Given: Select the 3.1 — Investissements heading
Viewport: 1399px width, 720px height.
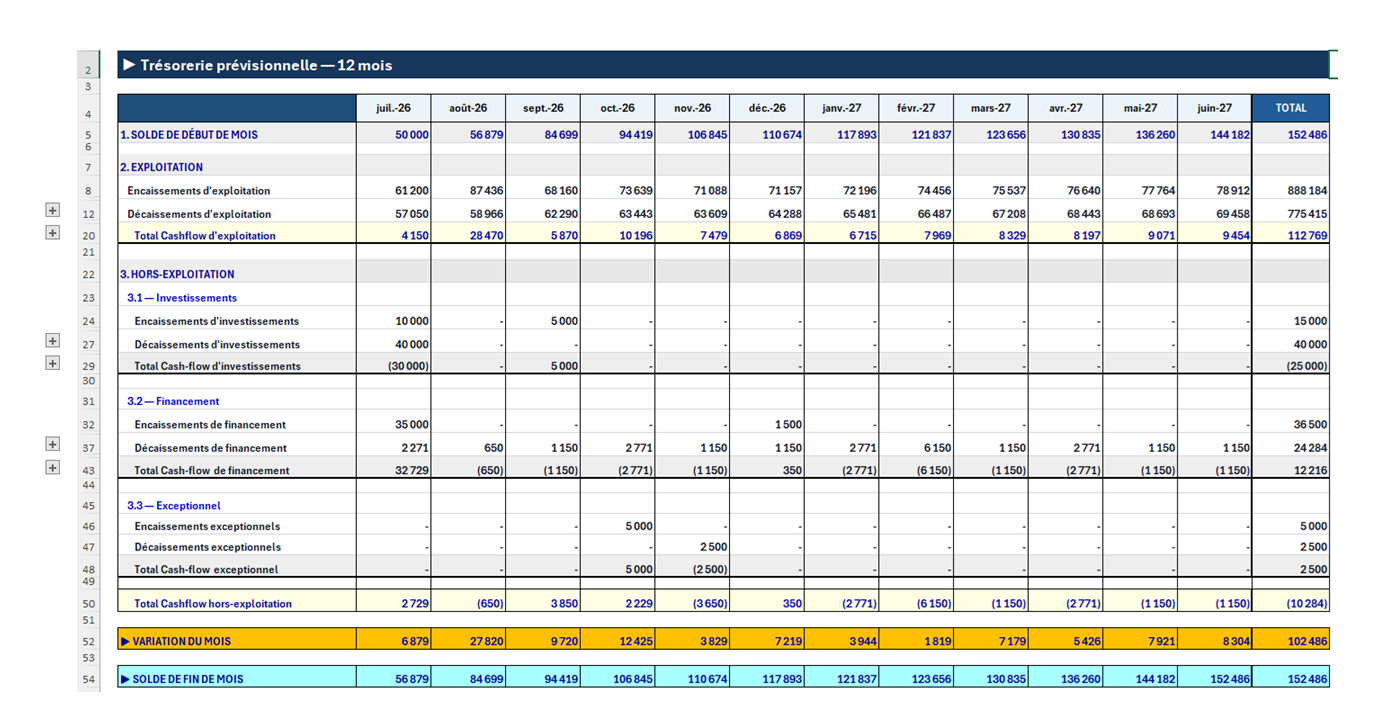Looking at the screenshot, I should (182, 298).
